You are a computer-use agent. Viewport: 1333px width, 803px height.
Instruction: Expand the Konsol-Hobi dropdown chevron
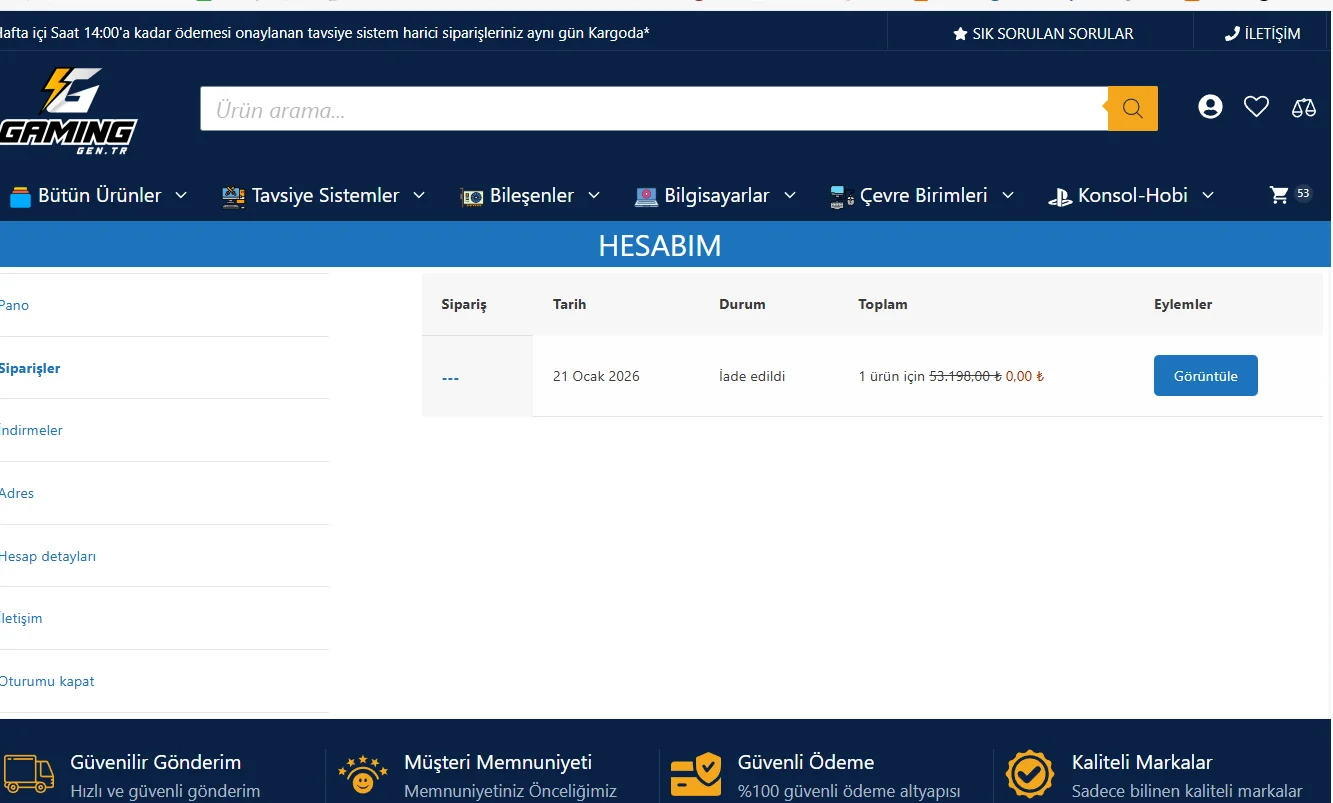tap(1208, 195)
